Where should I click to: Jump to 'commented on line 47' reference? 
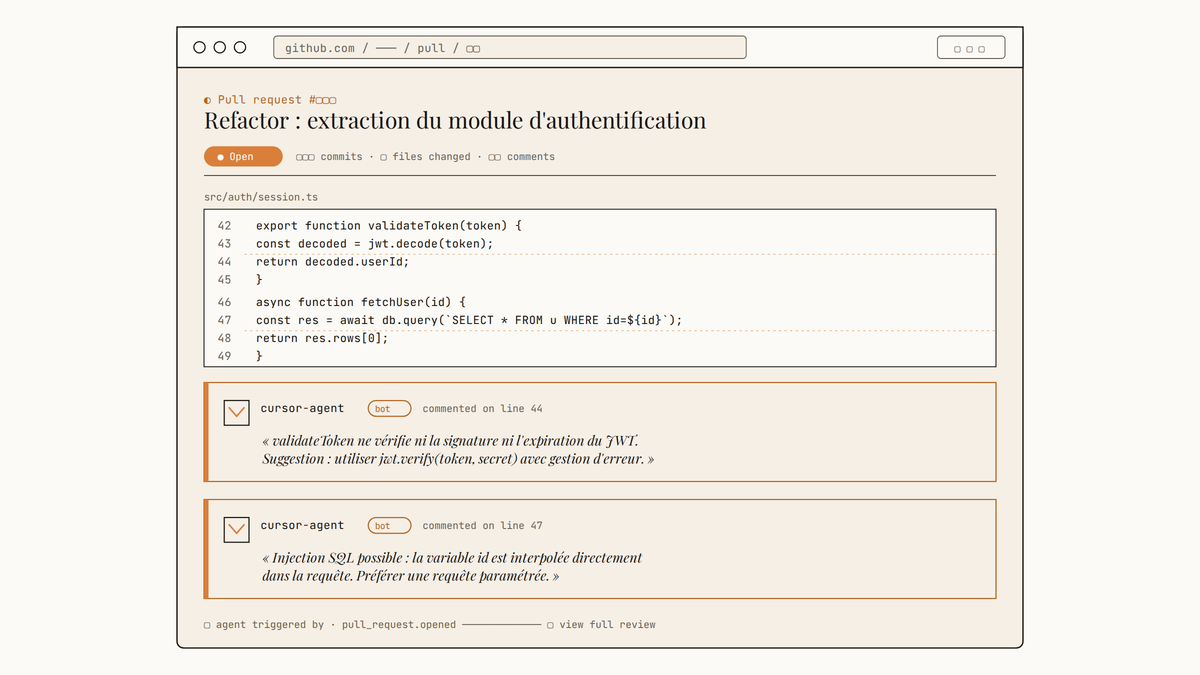click(x=483, y=526)
